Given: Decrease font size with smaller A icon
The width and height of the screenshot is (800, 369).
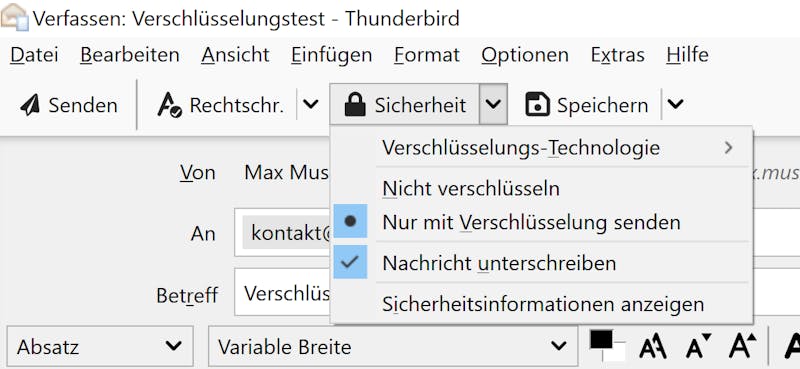Looking at the screenshot, I should (x=698, y=347).
